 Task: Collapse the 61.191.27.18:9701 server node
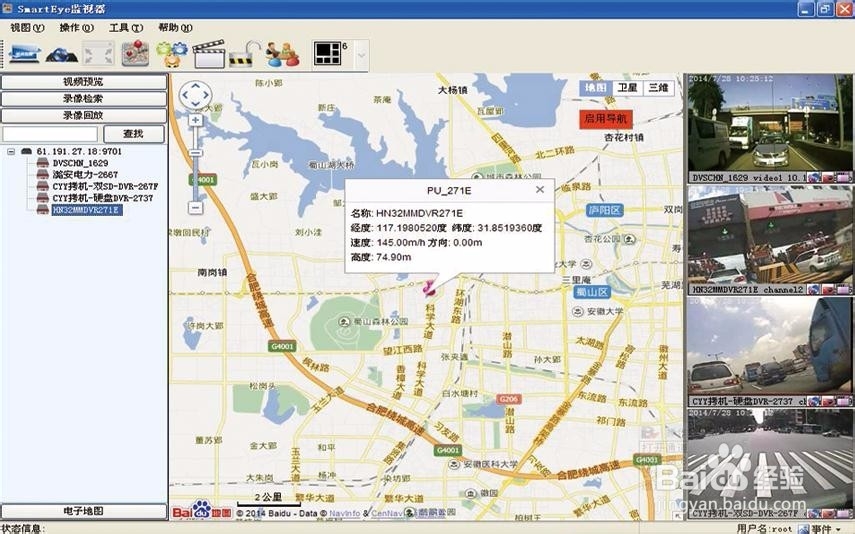10,152
